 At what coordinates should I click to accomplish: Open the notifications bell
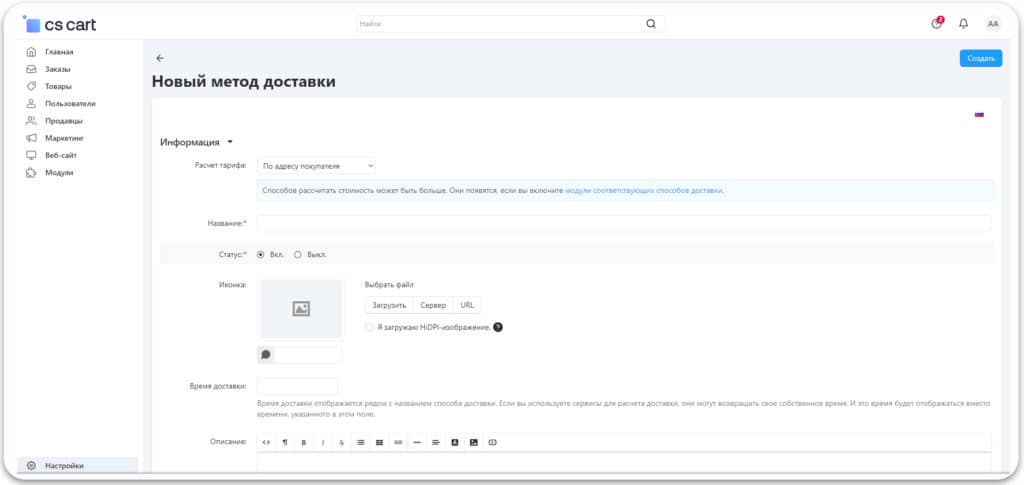pos(963,24)
